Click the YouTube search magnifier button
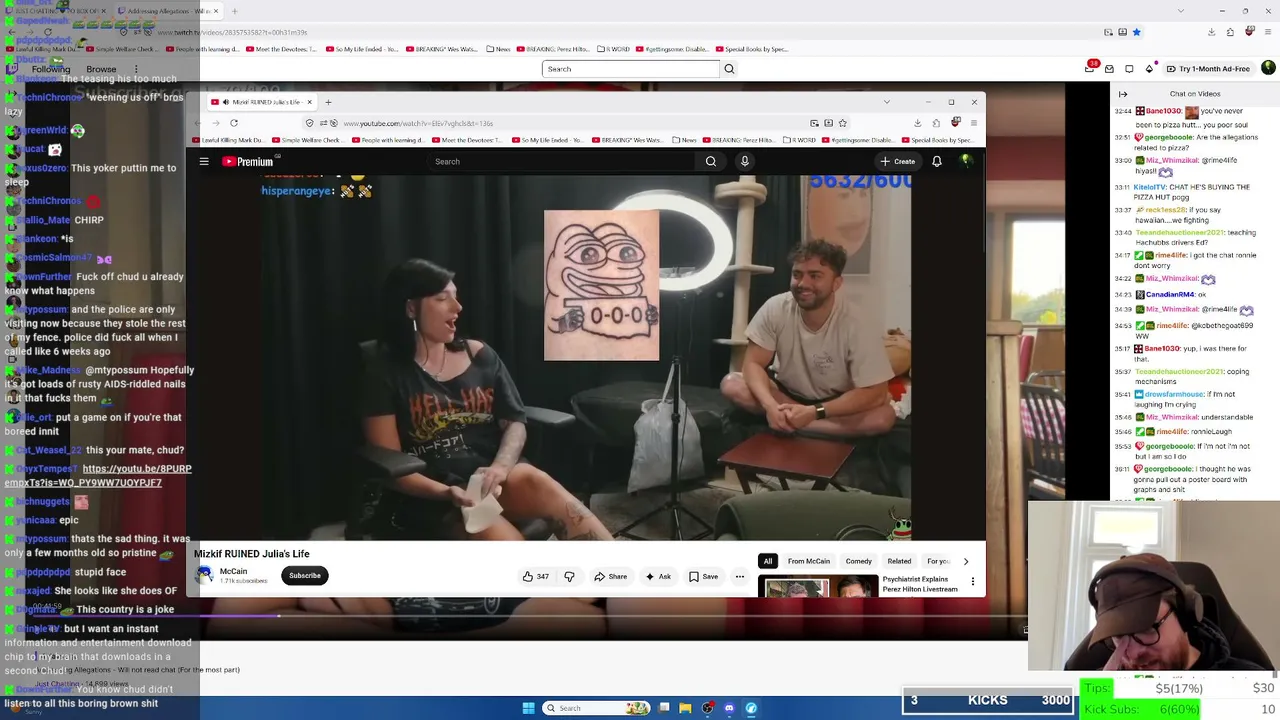Image resolution: width=1280 pixels, height=720 pixels. tap(711, 161)
